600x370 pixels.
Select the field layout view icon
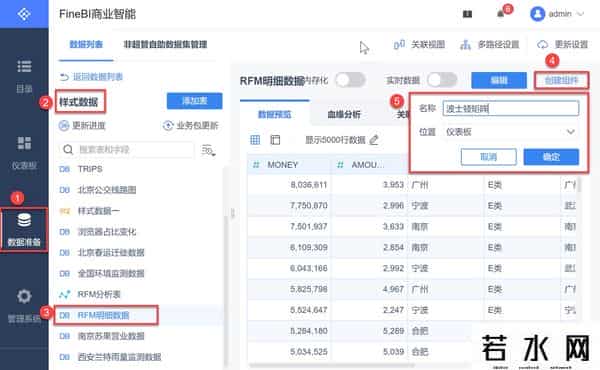pyautogui.click(x=275, y=140)
